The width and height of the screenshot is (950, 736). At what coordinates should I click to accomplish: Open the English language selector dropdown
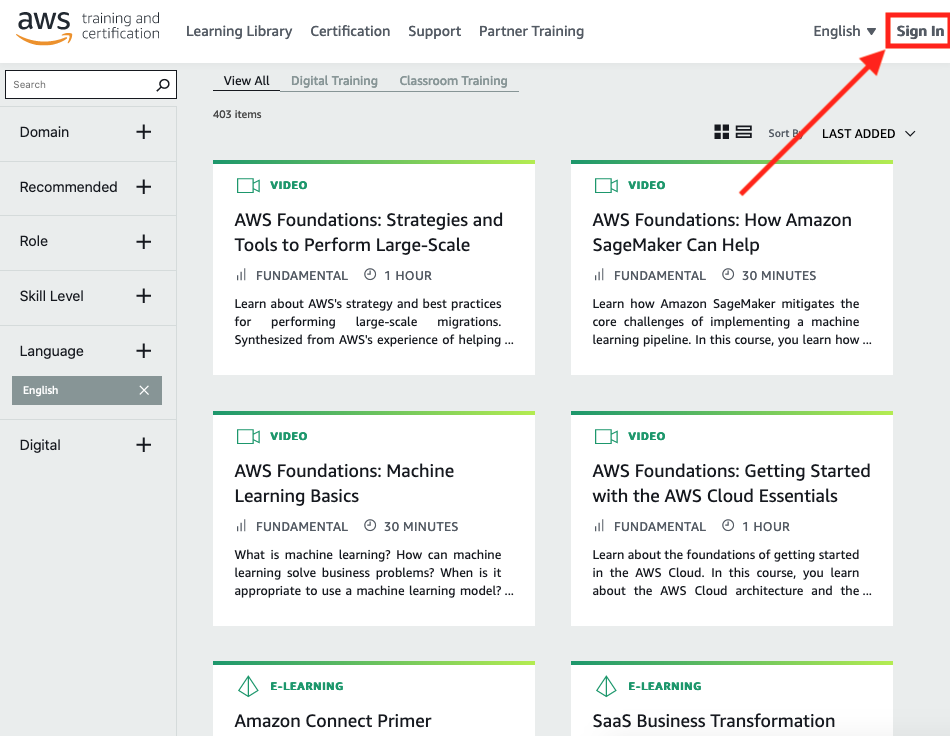(843, 31)
